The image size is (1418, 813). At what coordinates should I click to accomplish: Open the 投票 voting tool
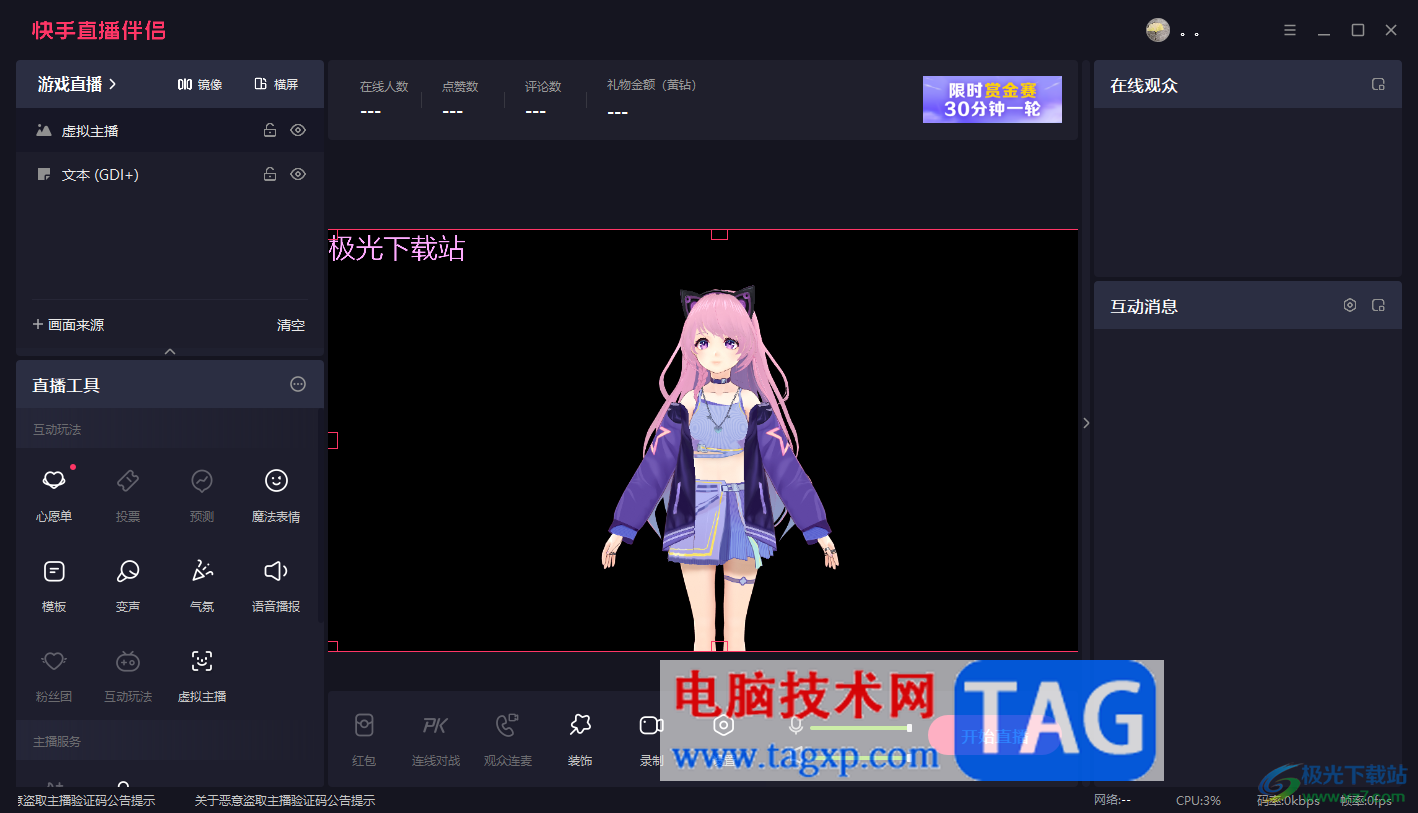click(128, 494)
